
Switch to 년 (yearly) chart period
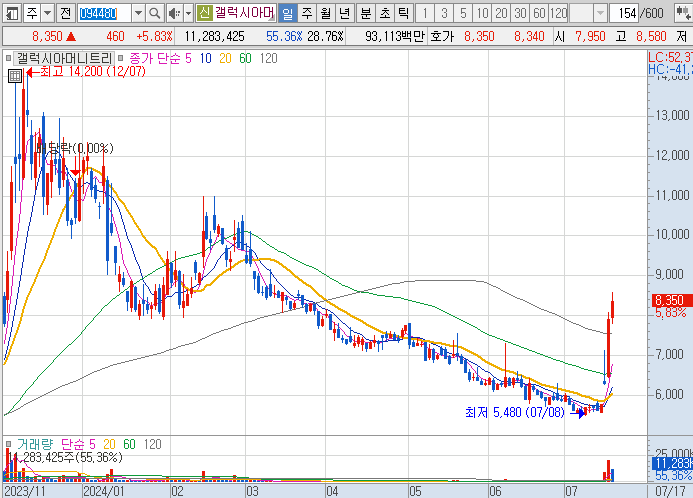point(344,14)
